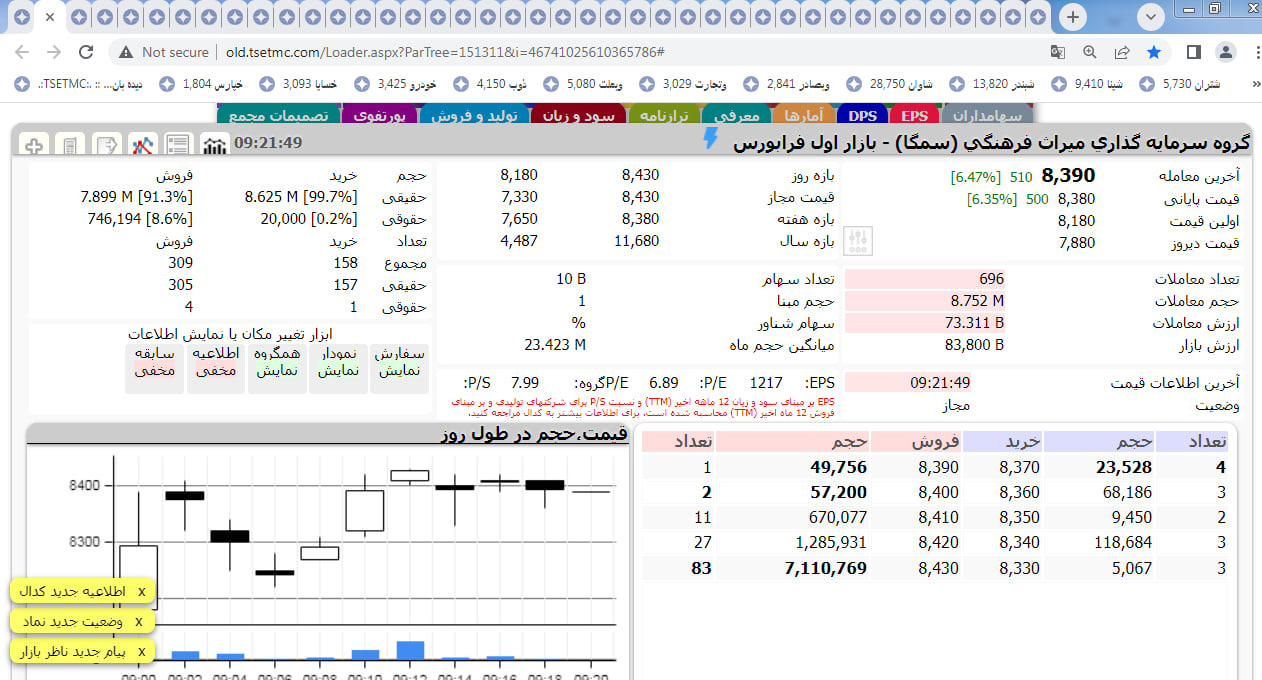This screenshot has height=680, width=1262.
Task: Open the وبملت 5,080 bookmark
Action: click(x=585, y=84)
